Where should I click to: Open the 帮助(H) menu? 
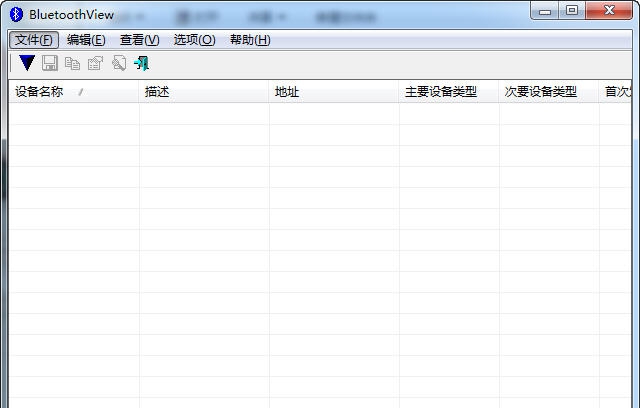[x=250, y=40]
